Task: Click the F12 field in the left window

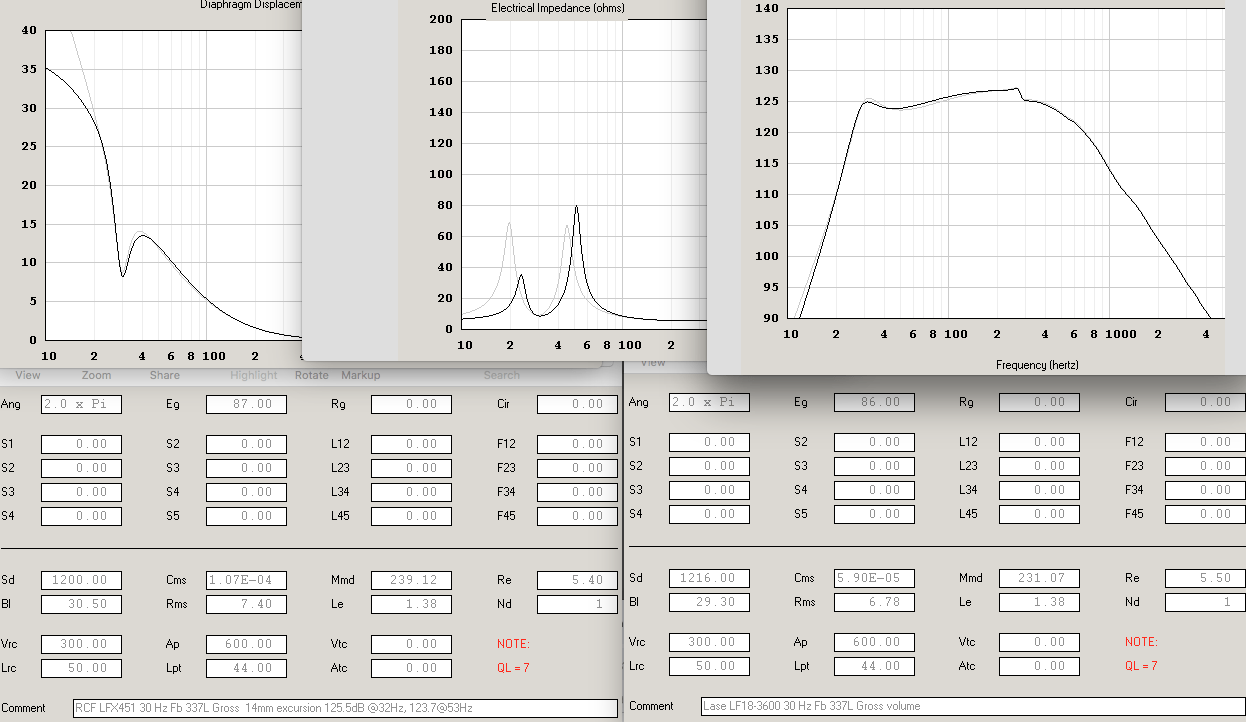Action: (577, 444)
